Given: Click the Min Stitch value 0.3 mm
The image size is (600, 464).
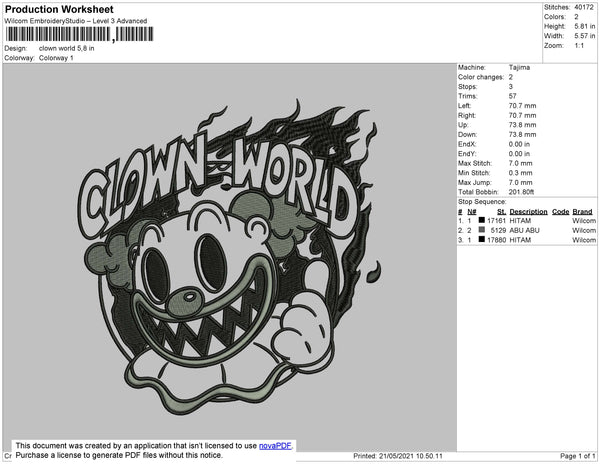Looking at the screenshot, I should tap(520, 173).
